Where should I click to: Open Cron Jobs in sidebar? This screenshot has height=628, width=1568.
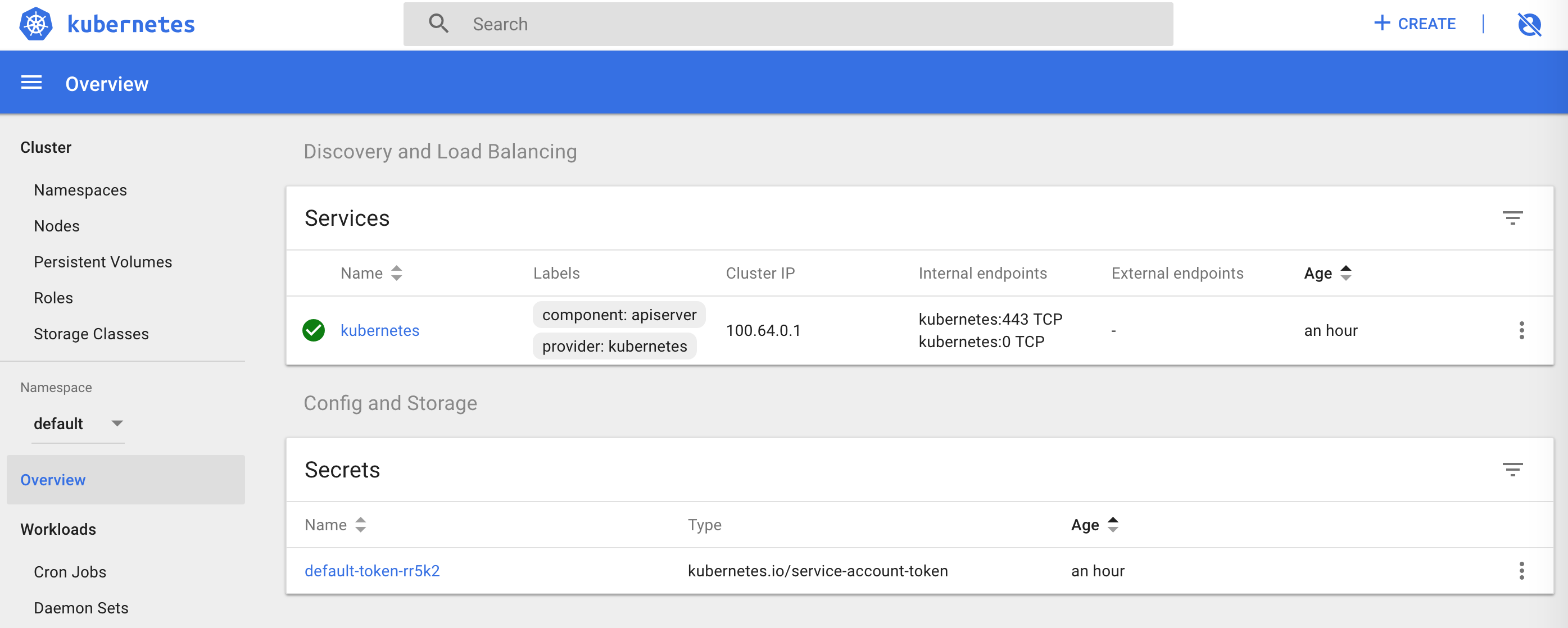coord(70,572)
